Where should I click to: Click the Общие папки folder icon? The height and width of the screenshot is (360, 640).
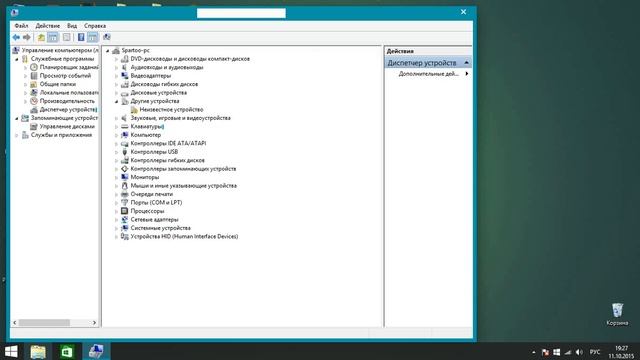34,84
